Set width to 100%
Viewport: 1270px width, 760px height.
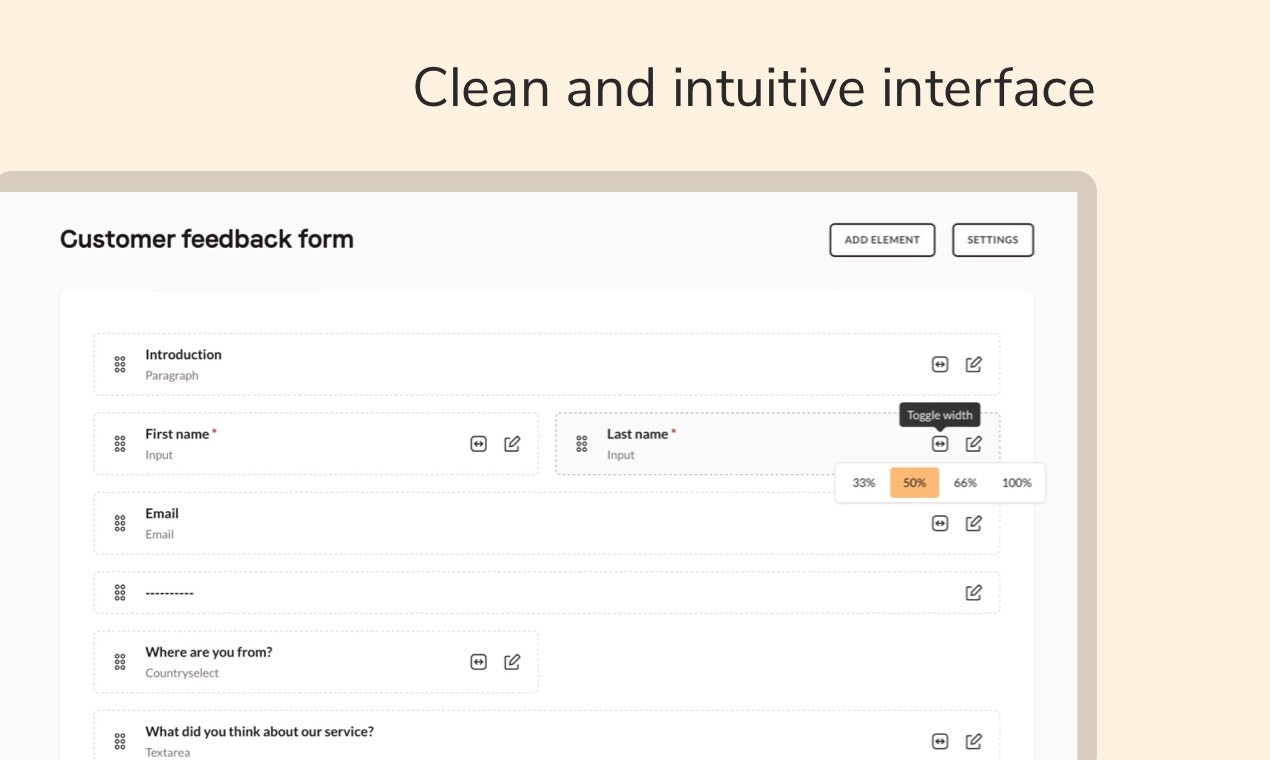point(1016,483)
